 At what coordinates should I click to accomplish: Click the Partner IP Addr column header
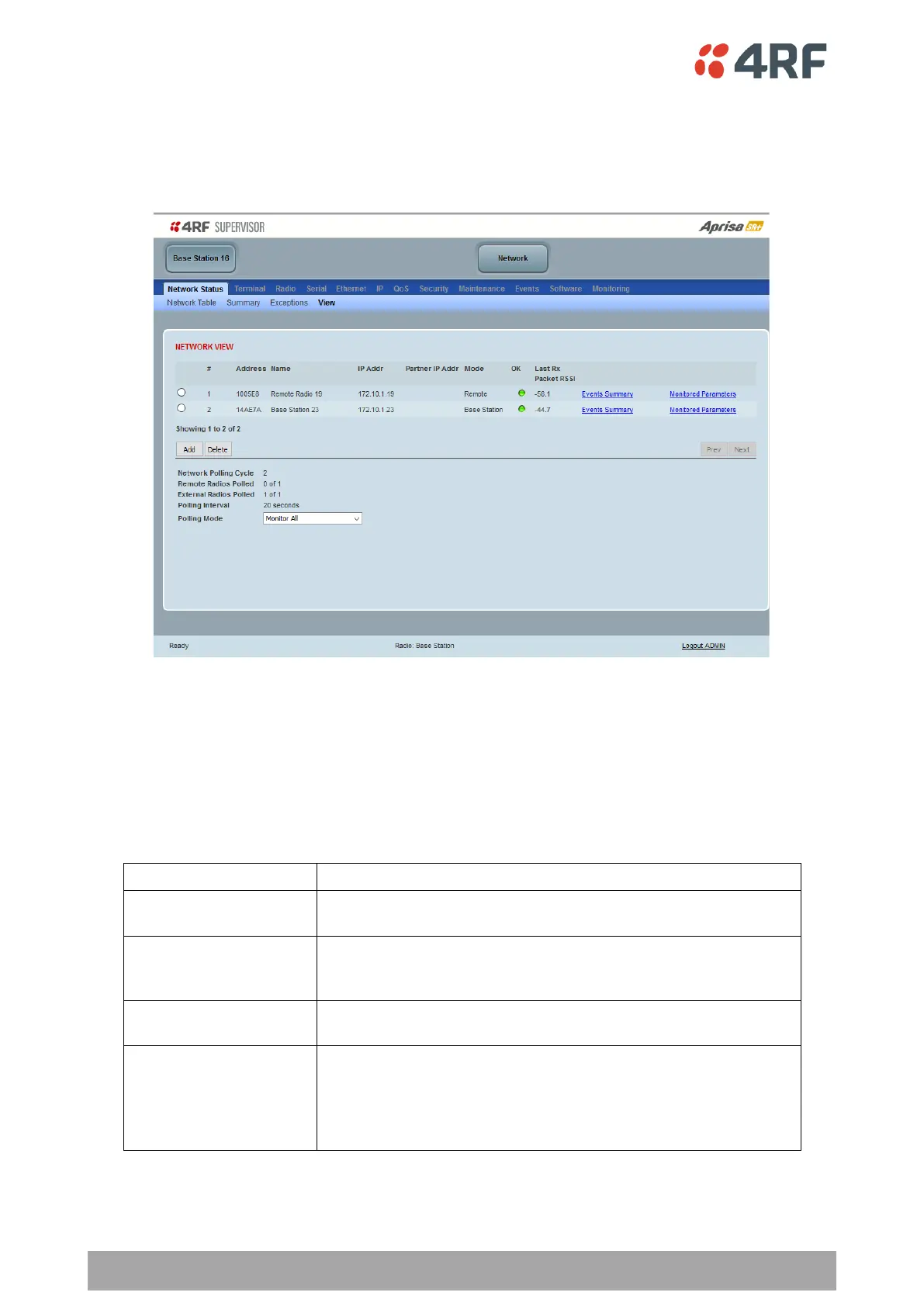coord(432,369)
